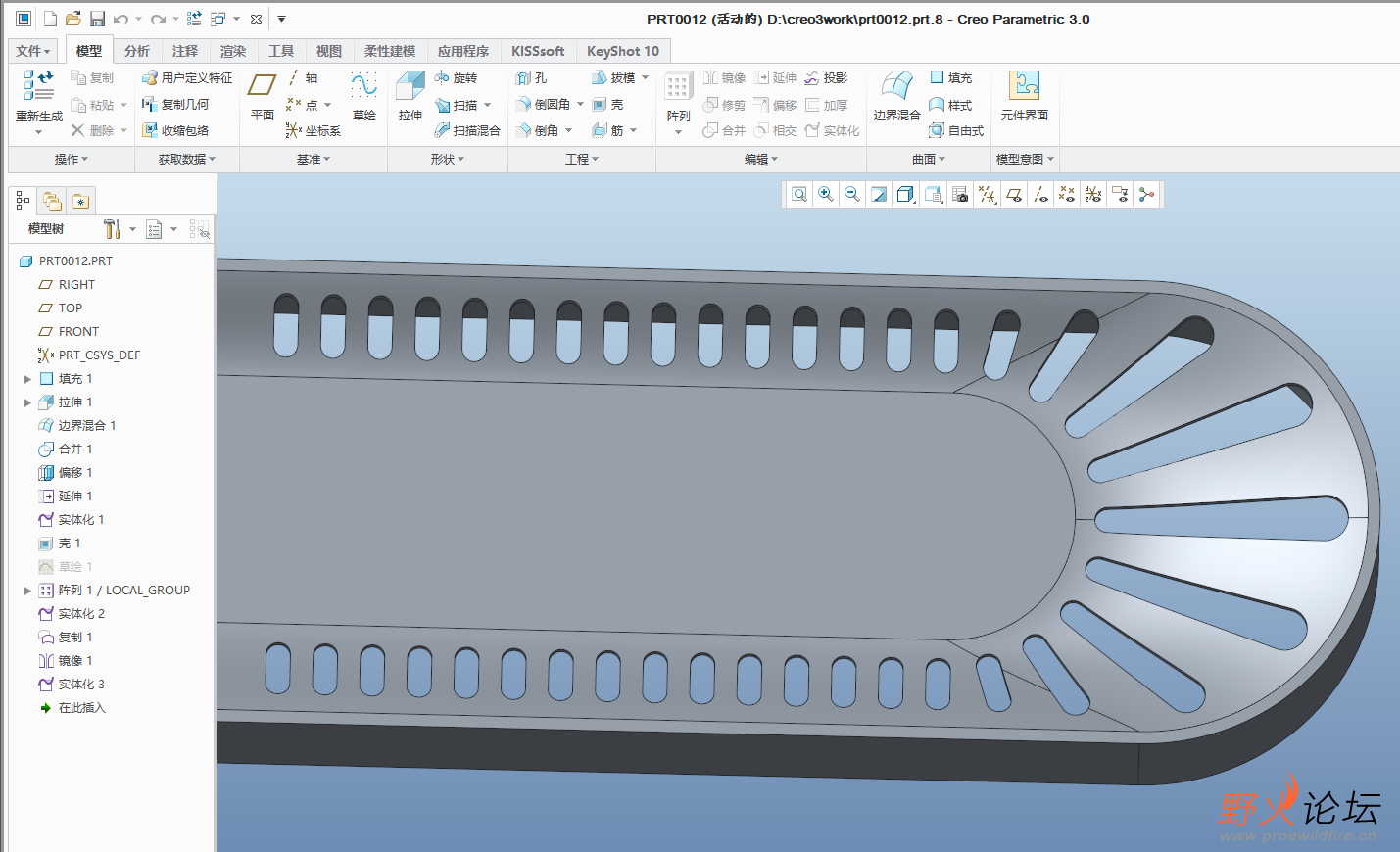The width and height of the screenshot is (1400, 852).
Task: Toggle annotation display in view toolbar
Action: pyautogui.click(x=1120, y=195)
